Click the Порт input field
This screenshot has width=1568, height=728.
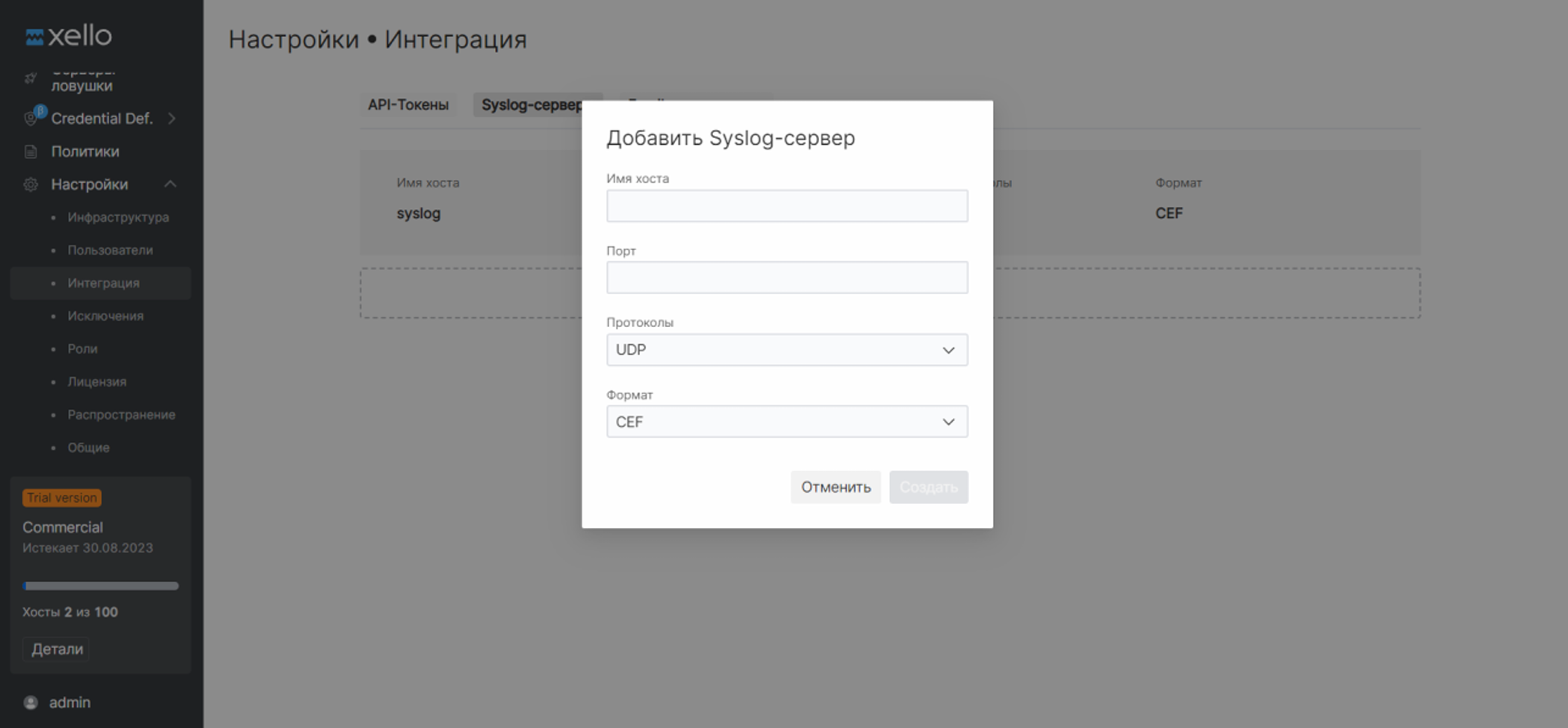click(x=786, y=277)
